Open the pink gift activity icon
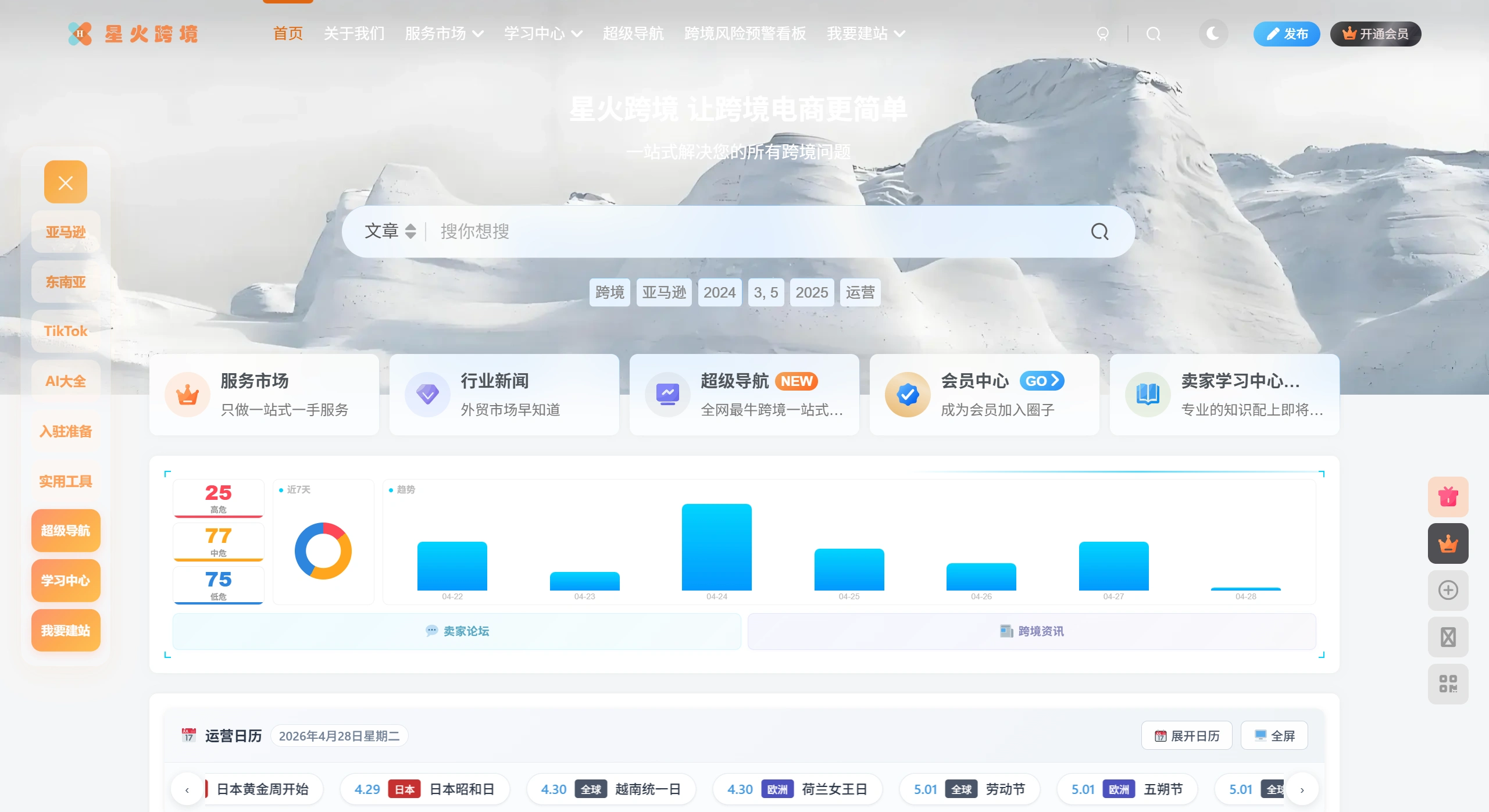The width and height of the screenshot is (1489, 812). pyautogui.click(x=1448, y=496)
